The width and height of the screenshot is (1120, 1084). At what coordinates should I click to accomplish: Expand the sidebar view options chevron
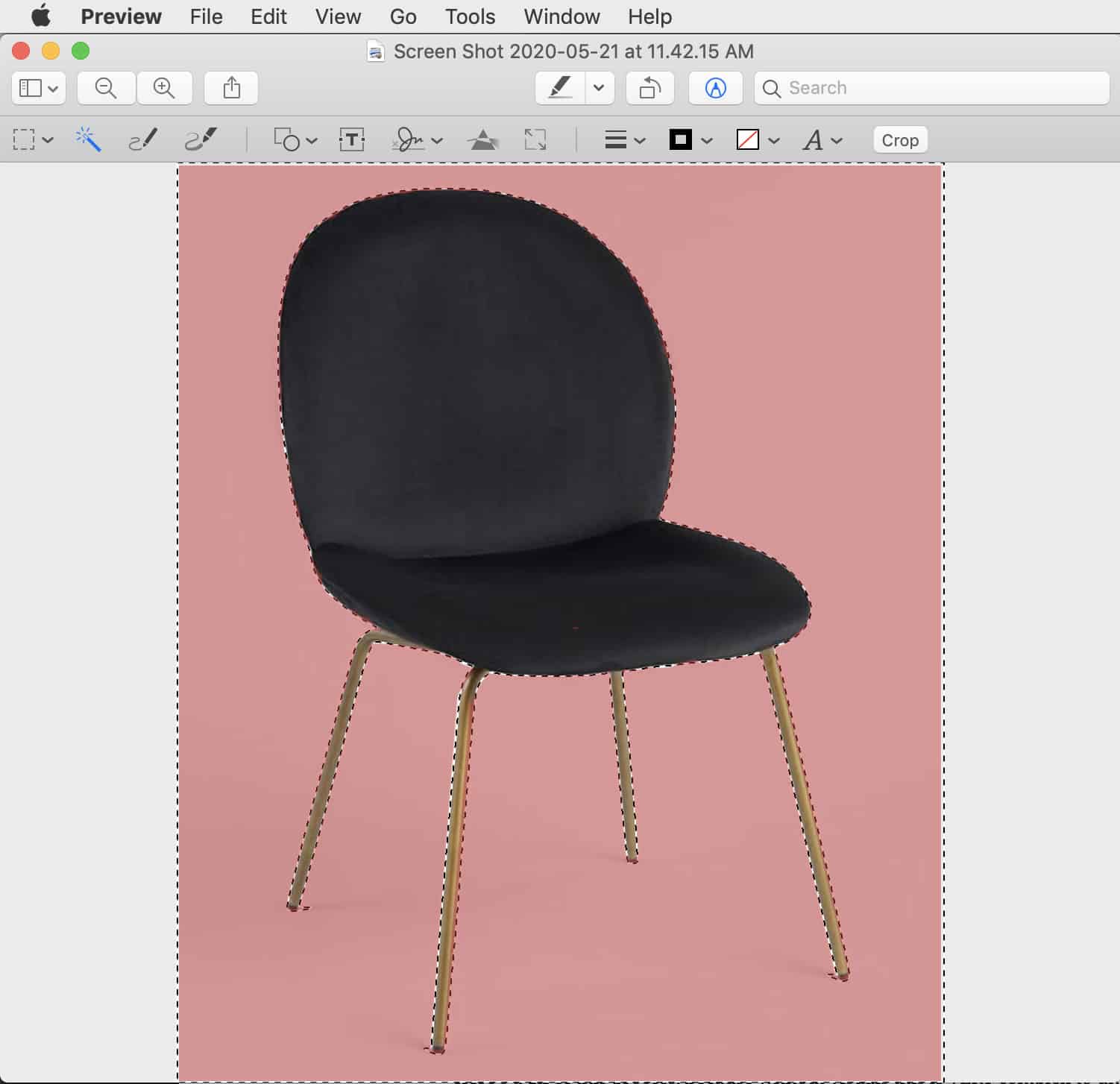[53, 89]
